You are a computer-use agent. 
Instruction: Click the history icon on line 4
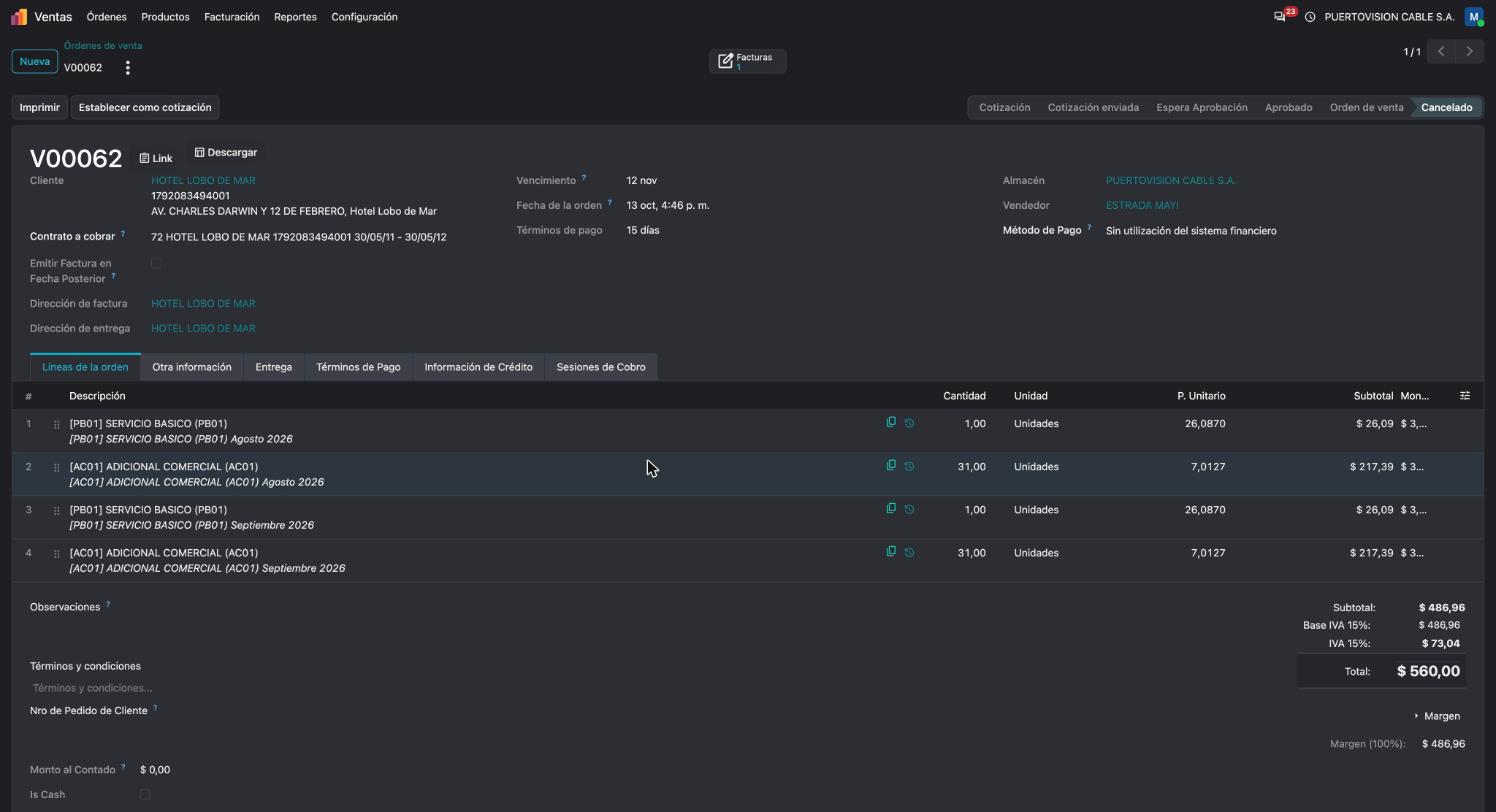(x=909, y=552)
